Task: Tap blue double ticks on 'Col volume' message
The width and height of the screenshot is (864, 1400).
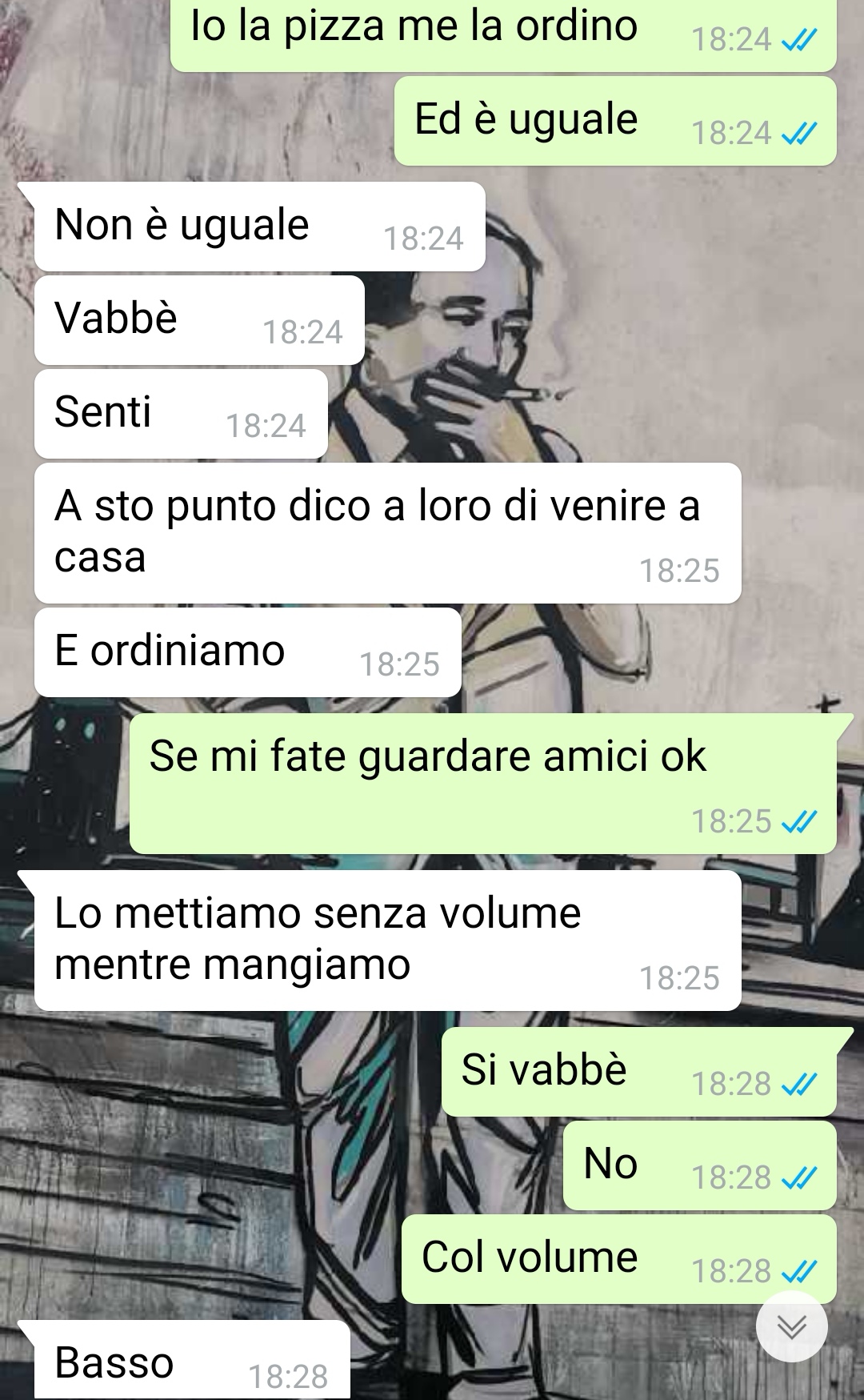Action: click(x=799, y=1271)
